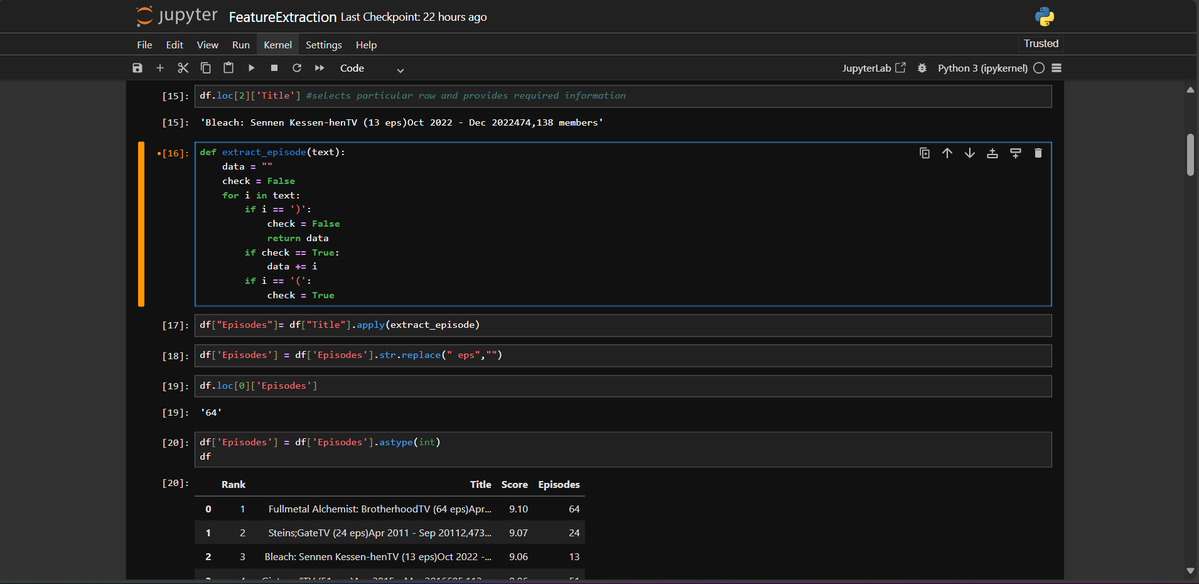Click into cell 19 df.loc code
The image size is (1199, 584).
(623, 386)
